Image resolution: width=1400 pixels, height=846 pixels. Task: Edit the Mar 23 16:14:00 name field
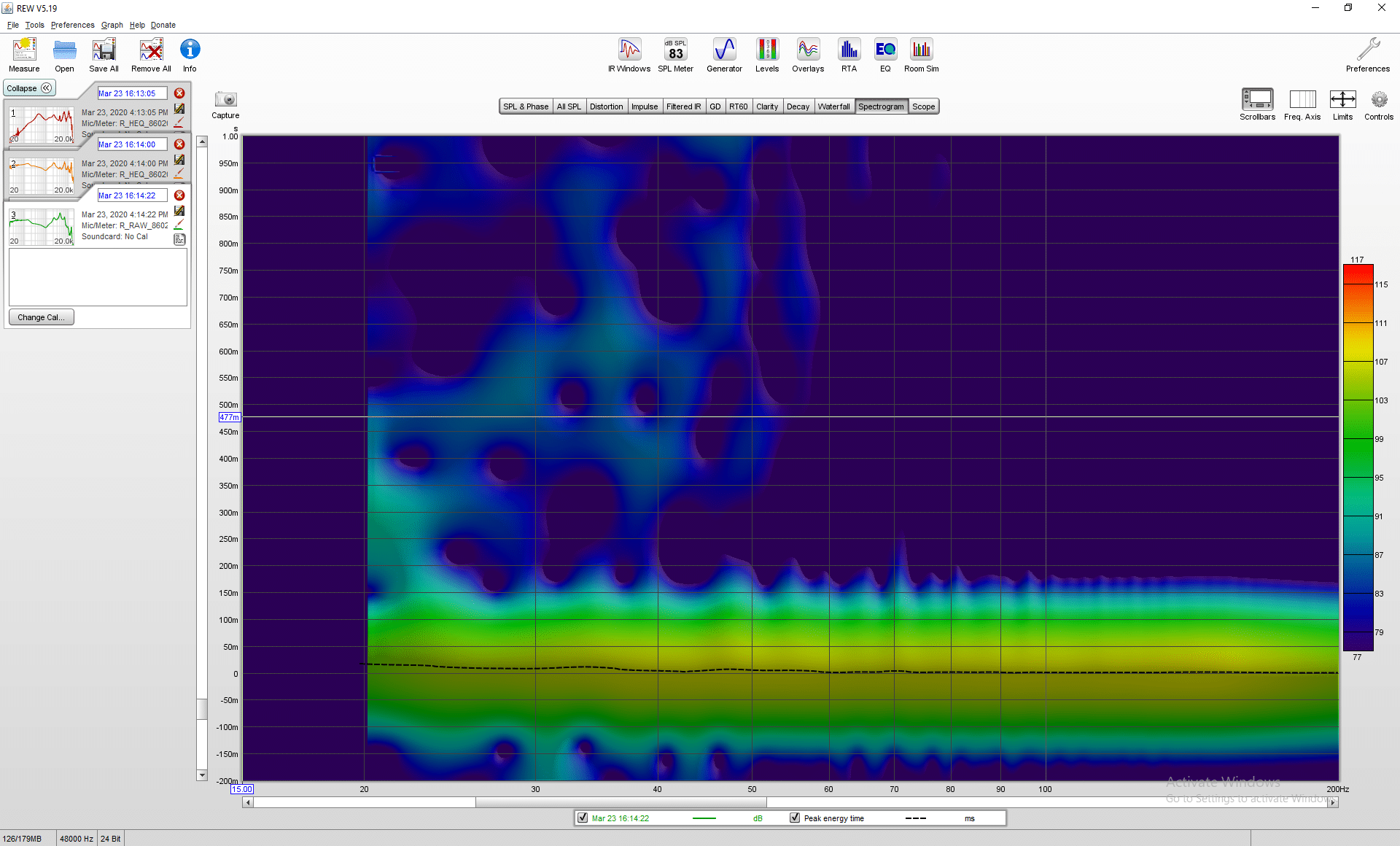[132, 144]
